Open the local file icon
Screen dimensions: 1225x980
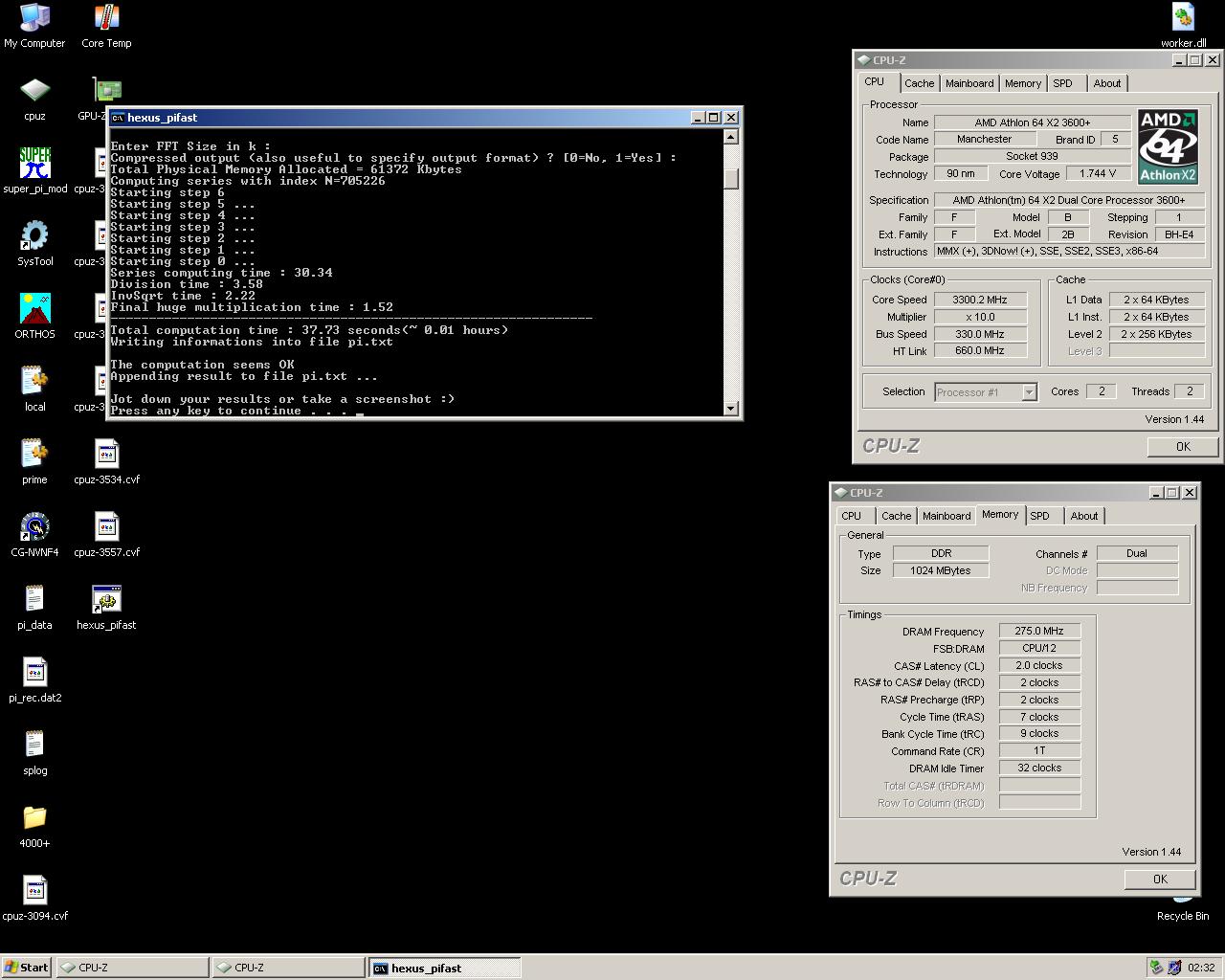34,389
